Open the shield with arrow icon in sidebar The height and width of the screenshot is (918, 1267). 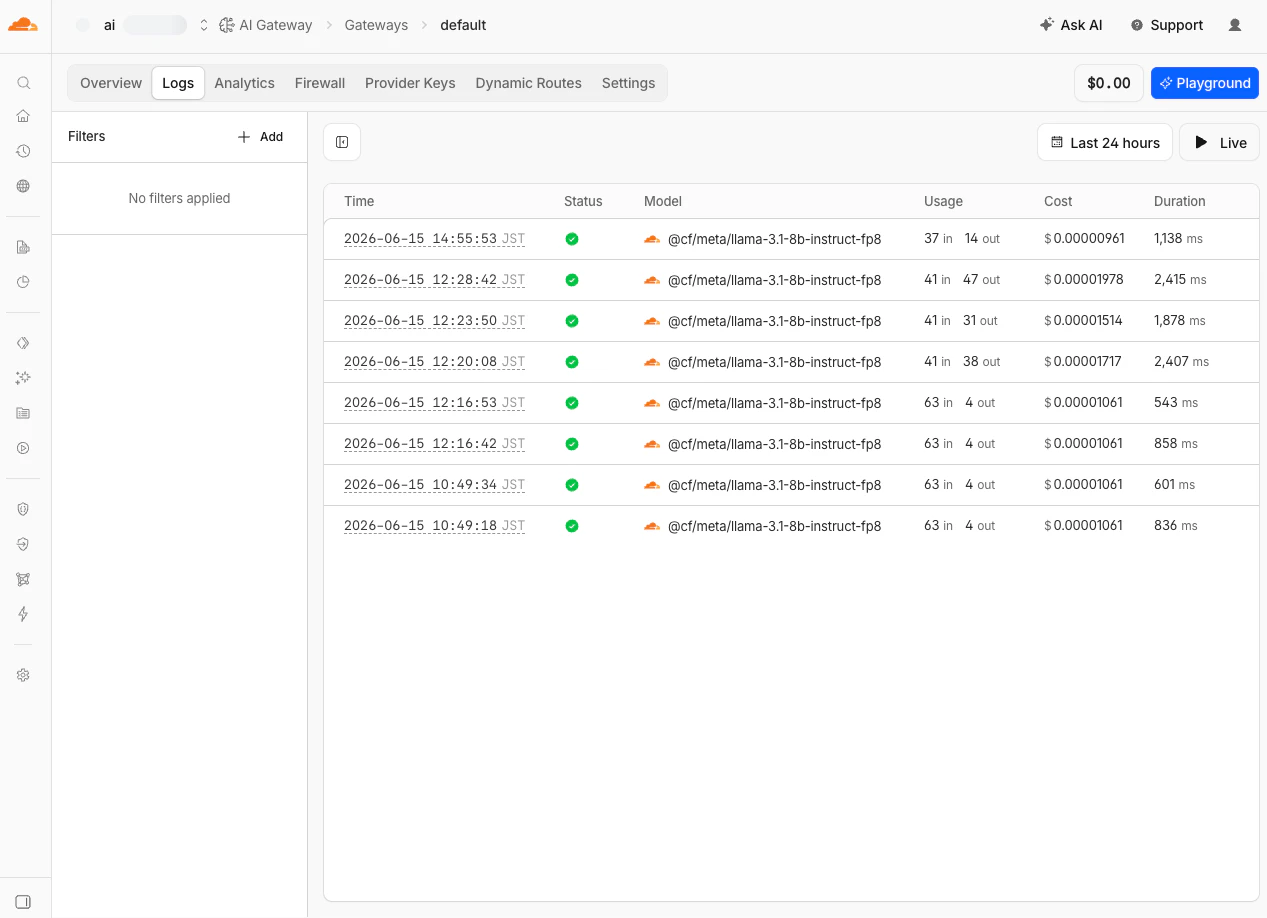pyautogui.click(x=24, y=544)
